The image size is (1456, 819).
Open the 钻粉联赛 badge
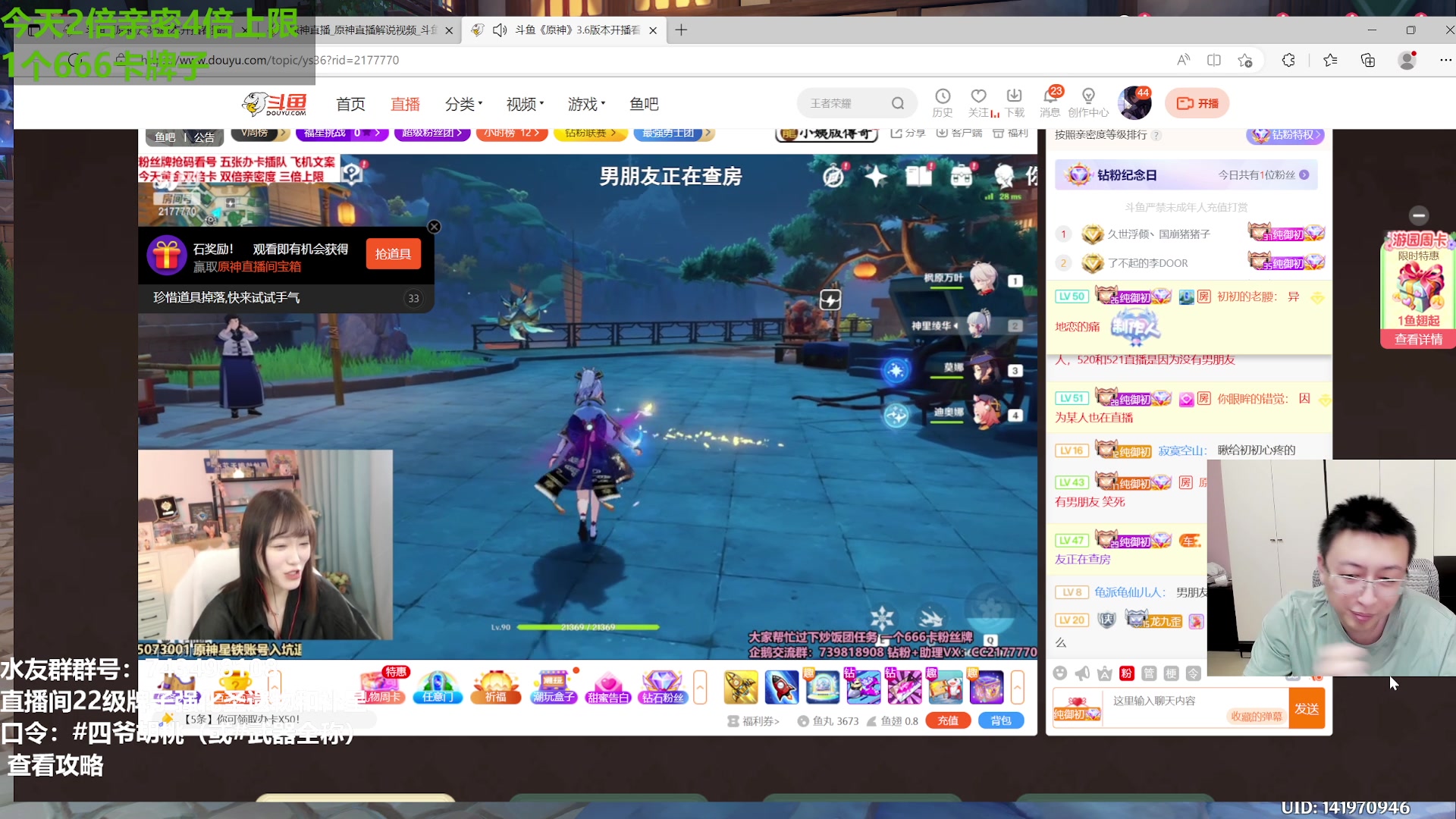click(x=590, y=133)
